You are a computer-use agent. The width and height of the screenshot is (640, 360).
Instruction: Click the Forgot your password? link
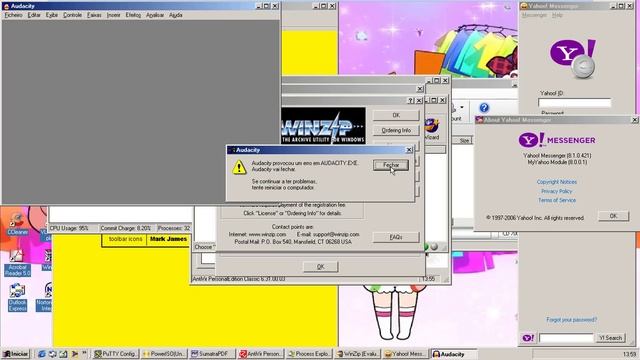(x=571, y=320)
